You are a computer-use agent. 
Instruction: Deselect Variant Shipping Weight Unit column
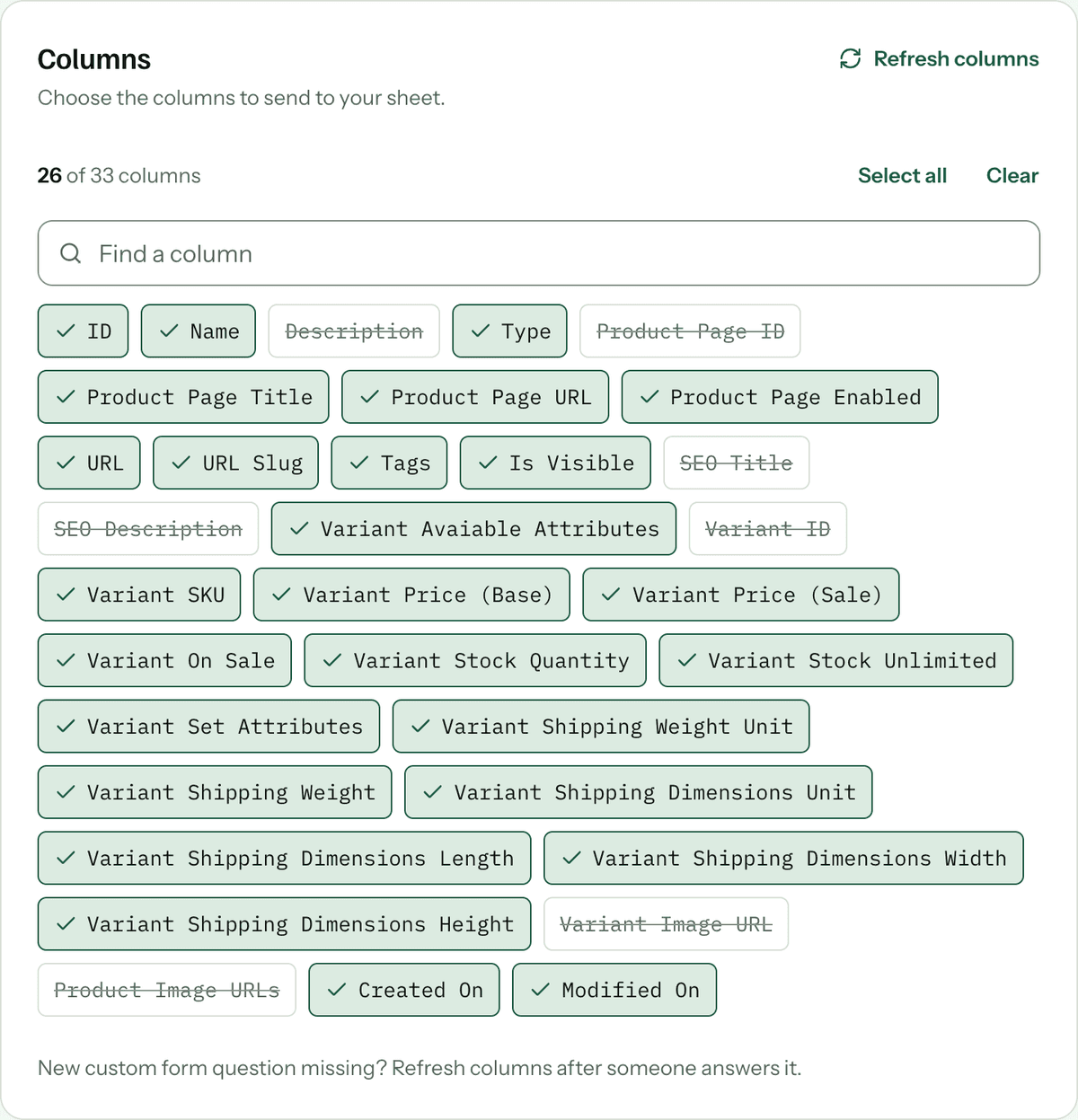click(601, 727)
